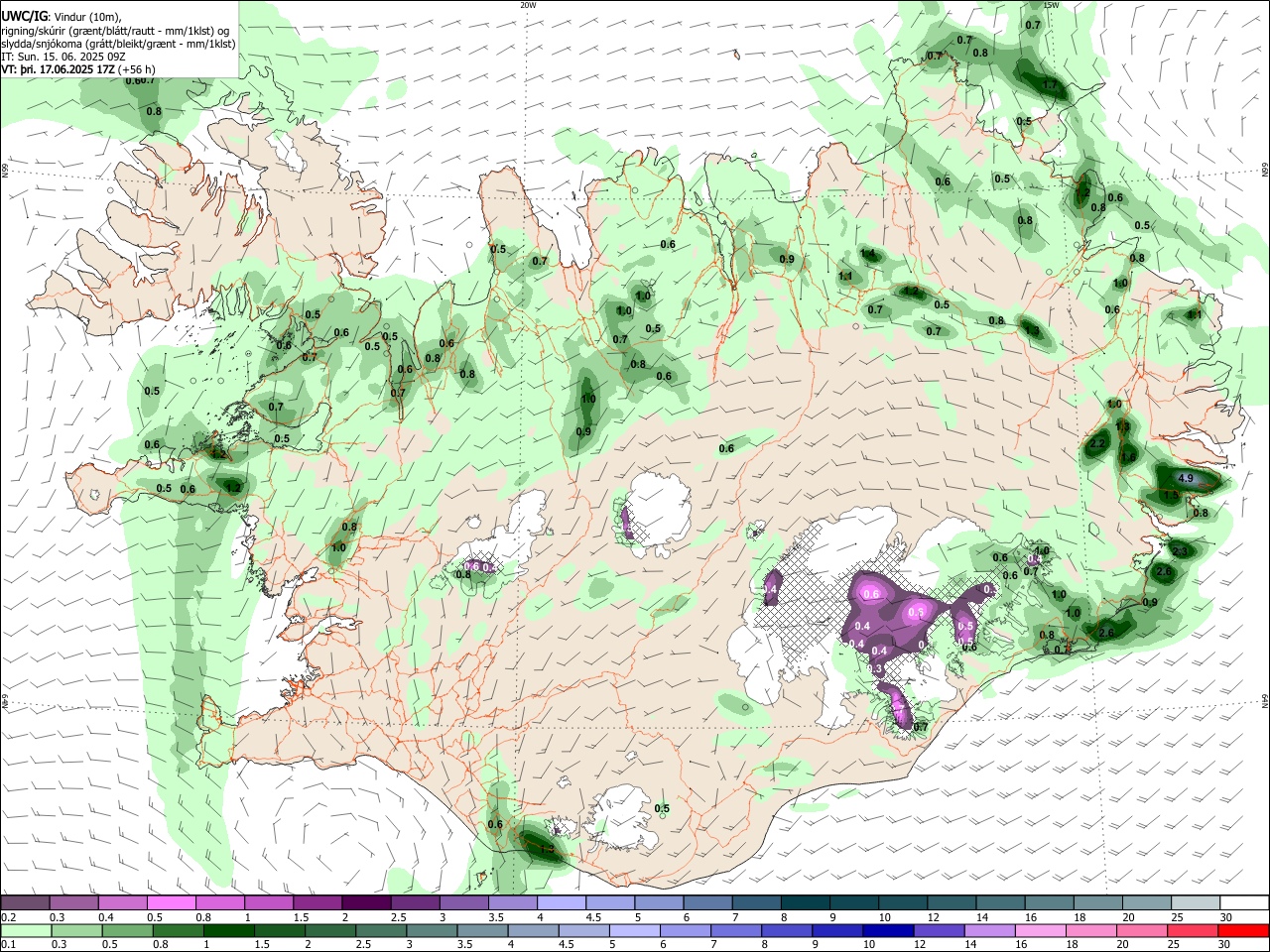
Task: Select the 2.3 rainfall label on the map
Action: [x=1180, y=551]
